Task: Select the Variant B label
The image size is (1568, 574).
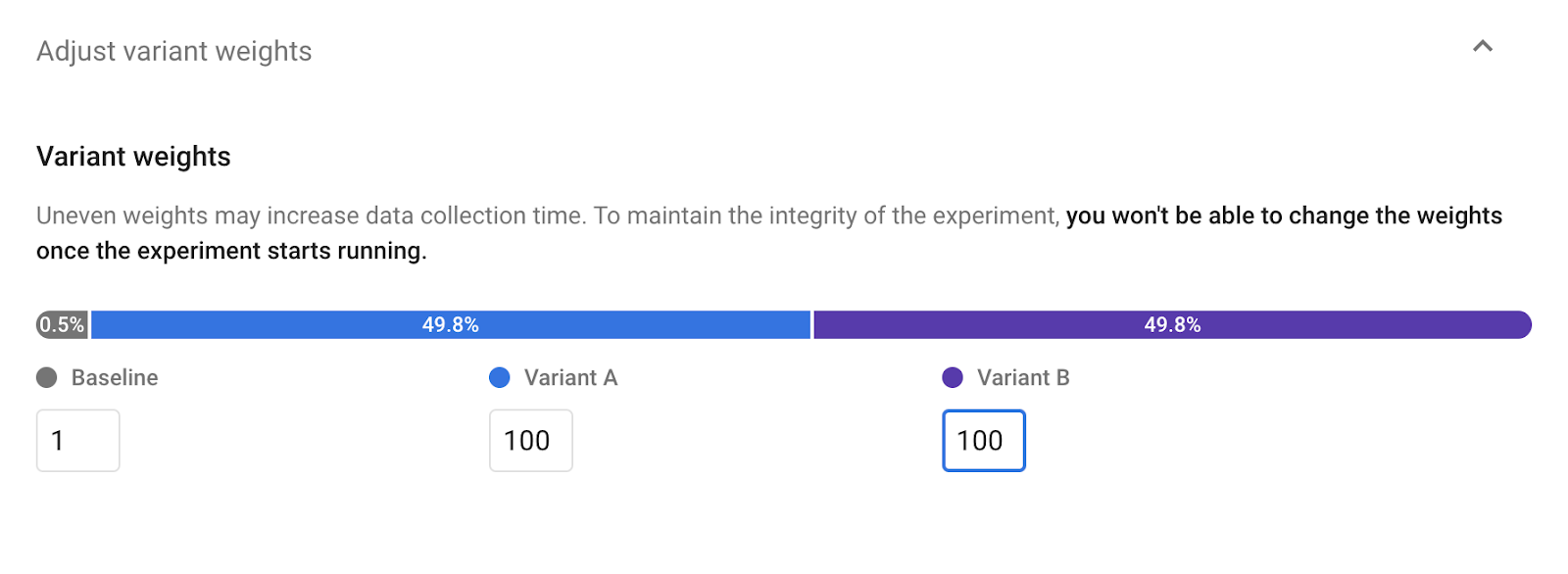Action: 1024,377
